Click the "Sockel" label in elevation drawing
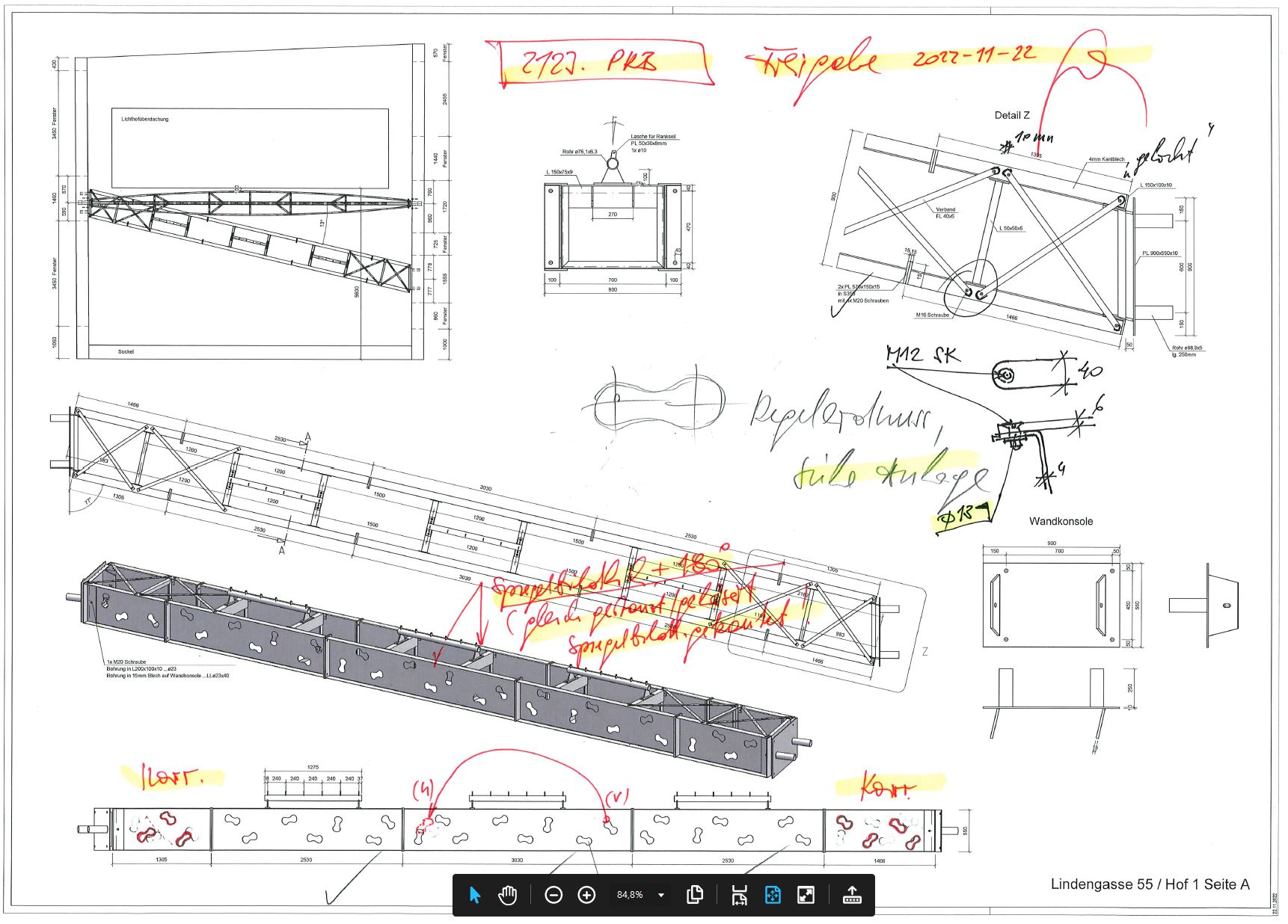 coord(126,351)
